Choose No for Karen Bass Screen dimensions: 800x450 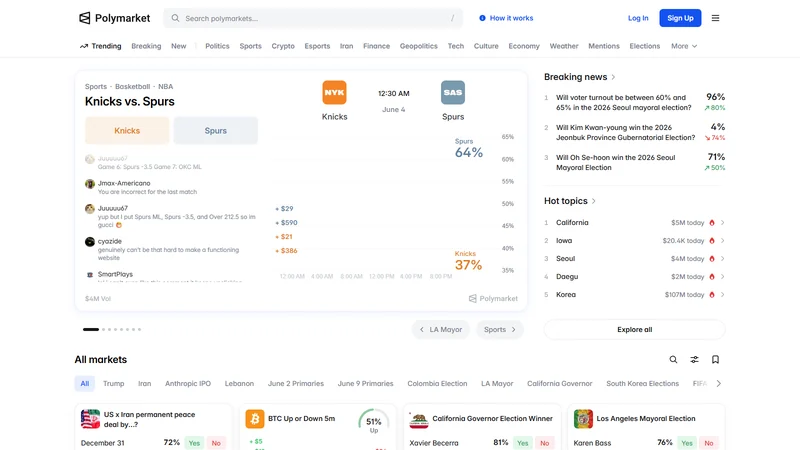click(709, 443)
